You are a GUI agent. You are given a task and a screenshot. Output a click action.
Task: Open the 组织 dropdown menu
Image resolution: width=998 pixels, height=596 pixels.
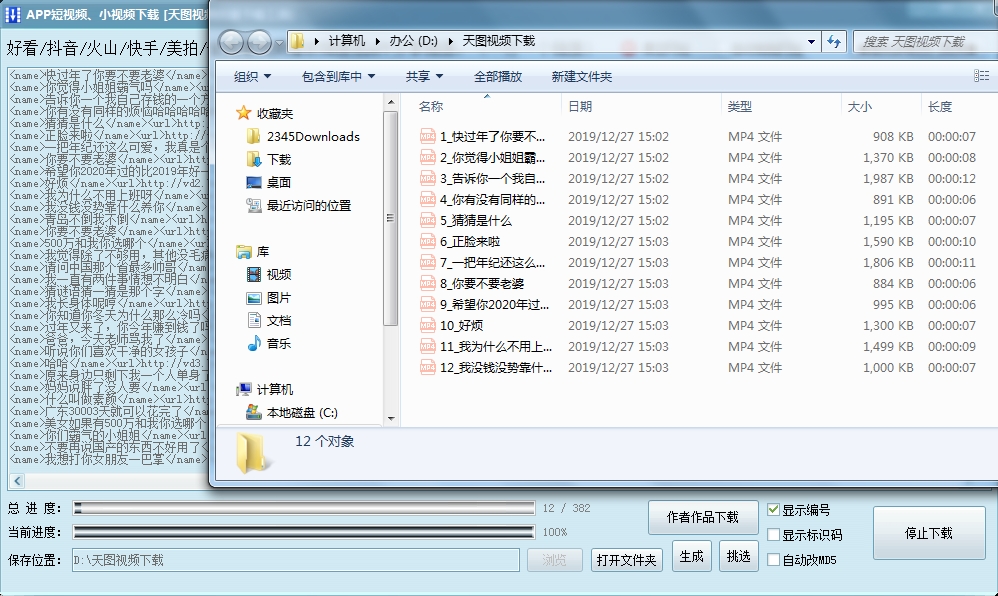point(252,76)
